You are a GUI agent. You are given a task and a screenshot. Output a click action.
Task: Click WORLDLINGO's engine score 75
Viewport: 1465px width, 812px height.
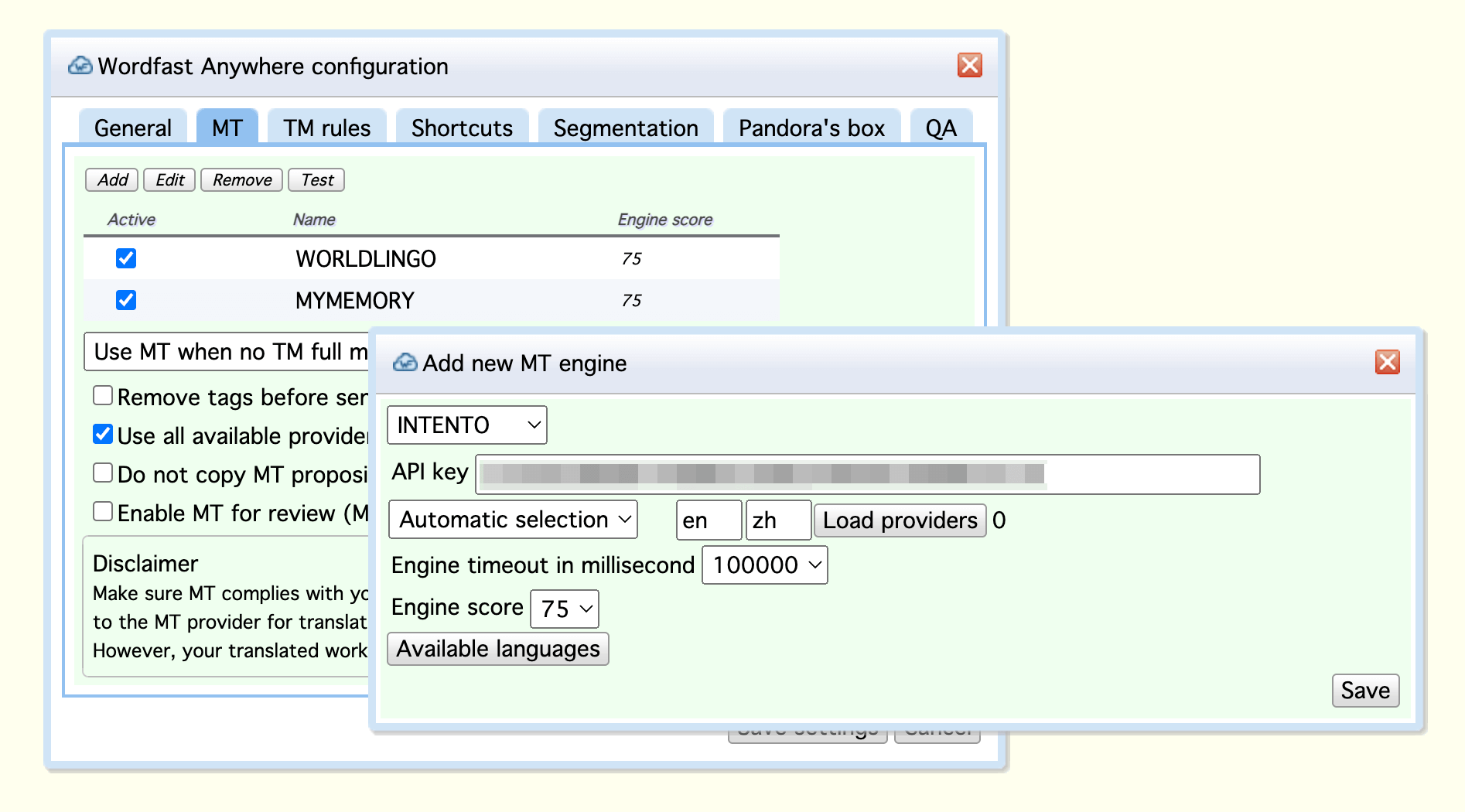coord(632,259)
